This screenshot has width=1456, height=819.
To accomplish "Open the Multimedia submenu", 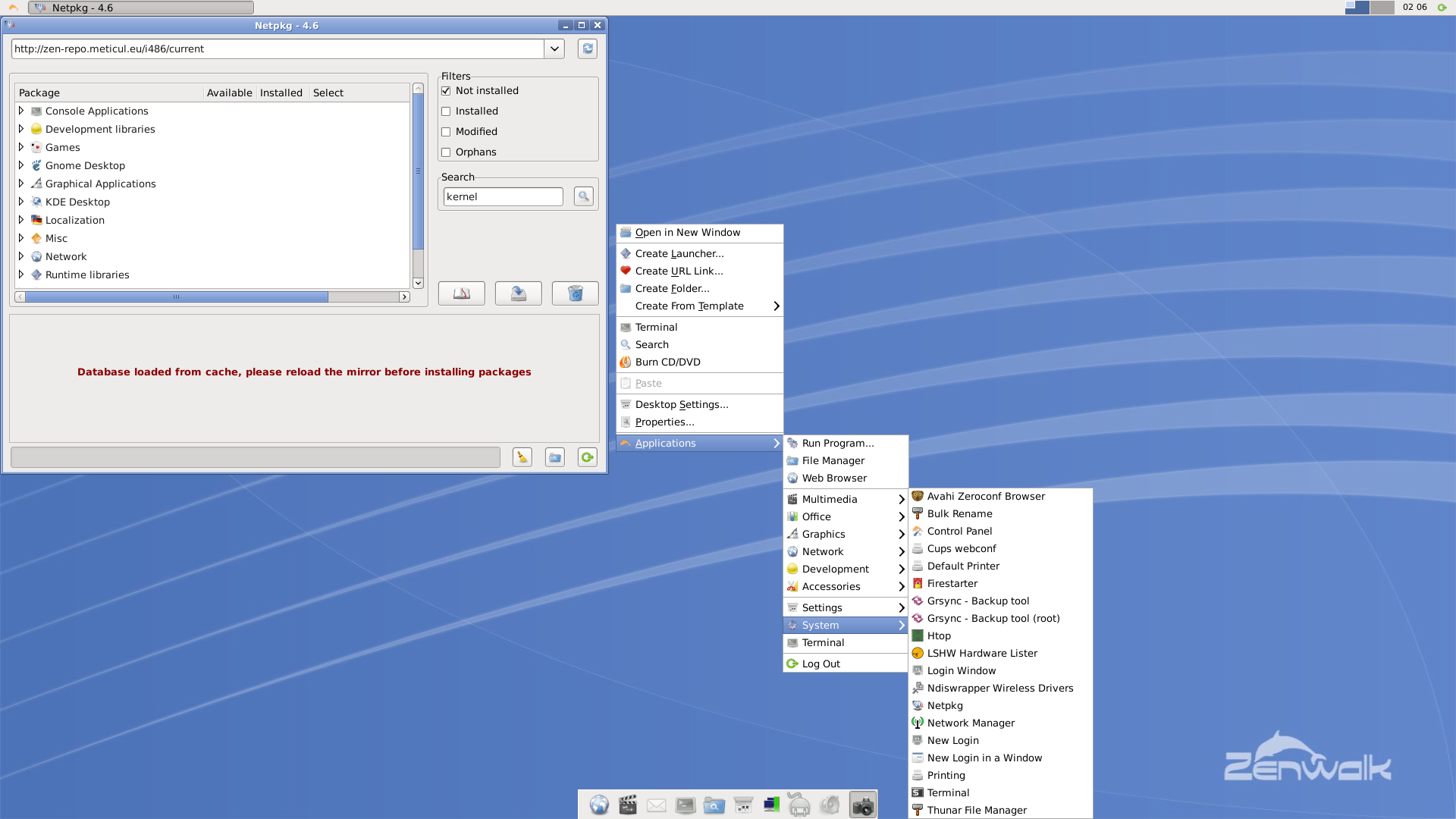I will [846, 499].
